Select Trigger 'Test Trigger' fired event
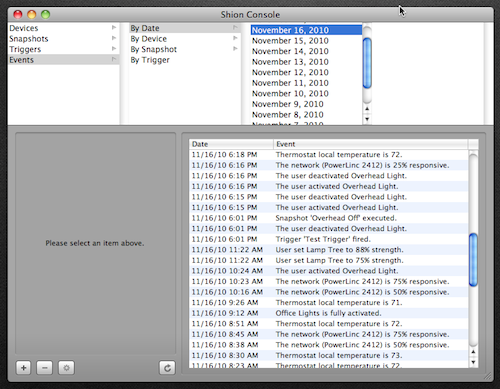The width and height of the screenshot is (500, 389). pos(329,239)
